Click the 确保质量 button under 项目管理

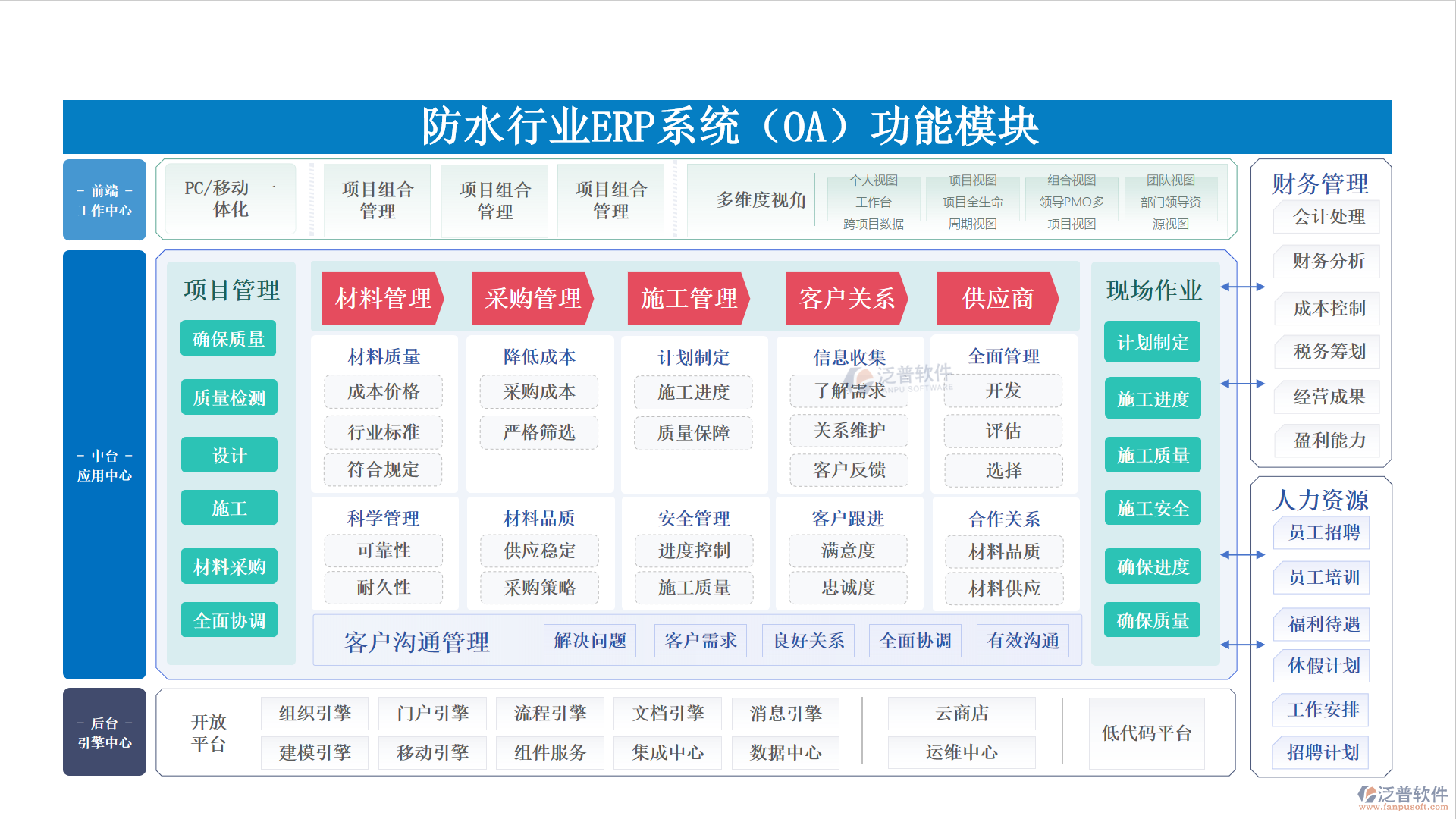tap(228, 339)
